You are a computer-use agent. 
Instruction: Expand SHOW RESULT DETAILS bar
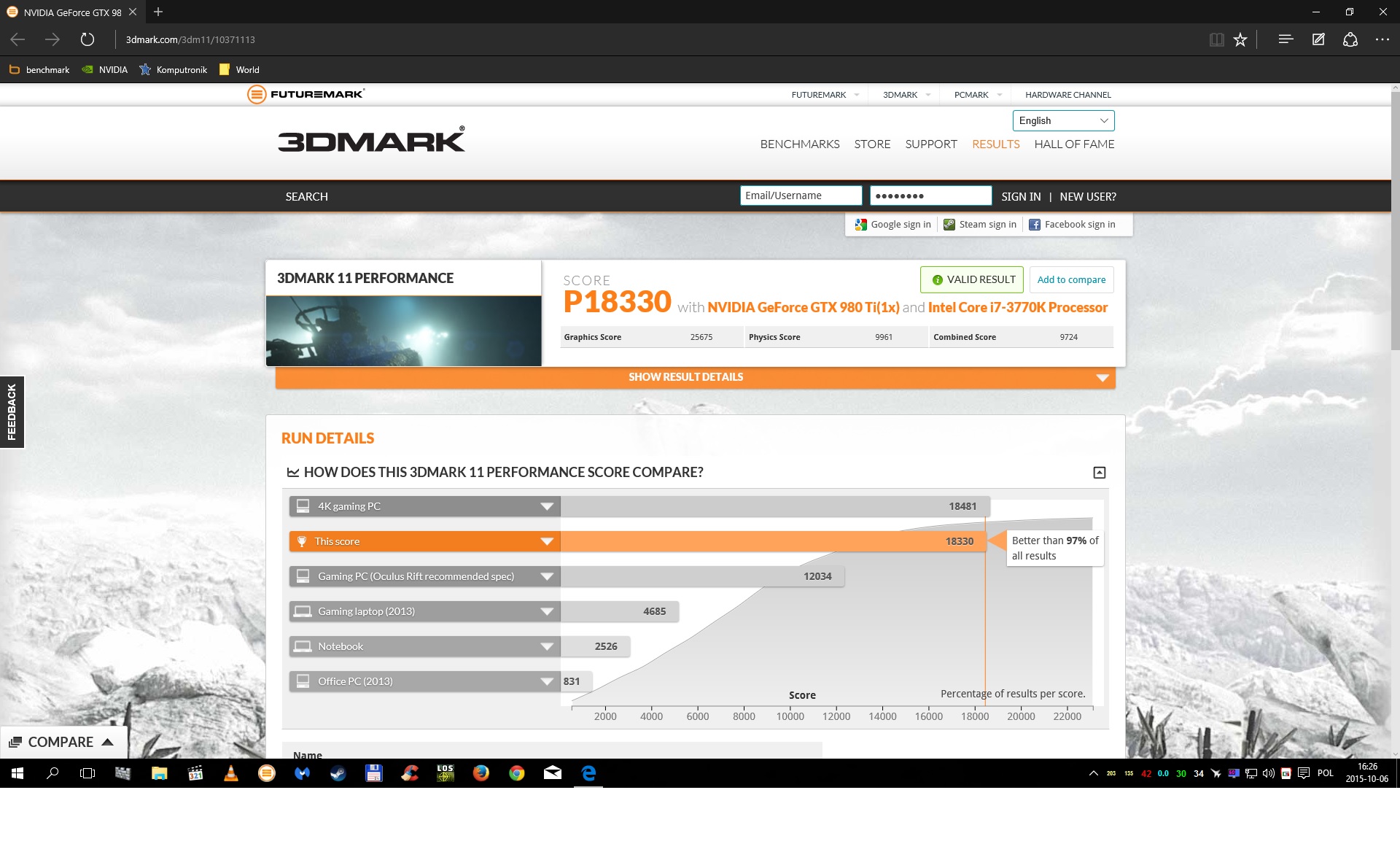(x=696, y=377)
